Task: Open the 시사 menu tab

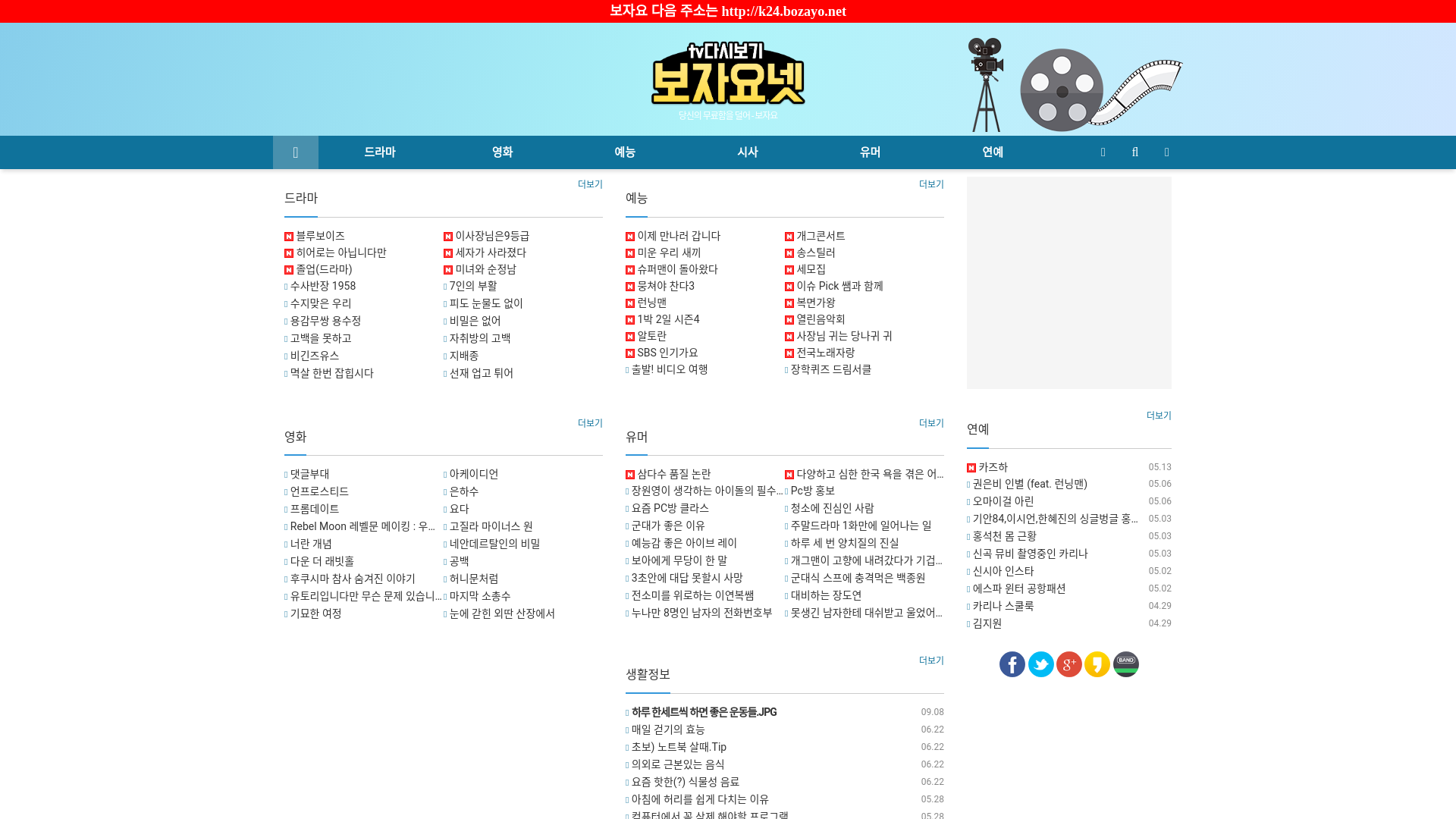Action: (x=748, y=152)
